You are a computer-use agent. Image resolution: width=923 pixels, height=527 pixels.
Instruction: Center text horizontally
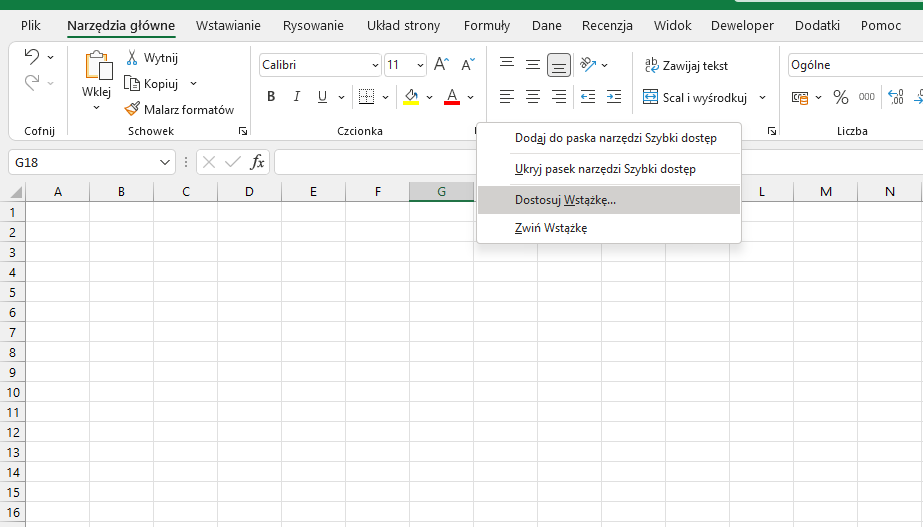533,97
